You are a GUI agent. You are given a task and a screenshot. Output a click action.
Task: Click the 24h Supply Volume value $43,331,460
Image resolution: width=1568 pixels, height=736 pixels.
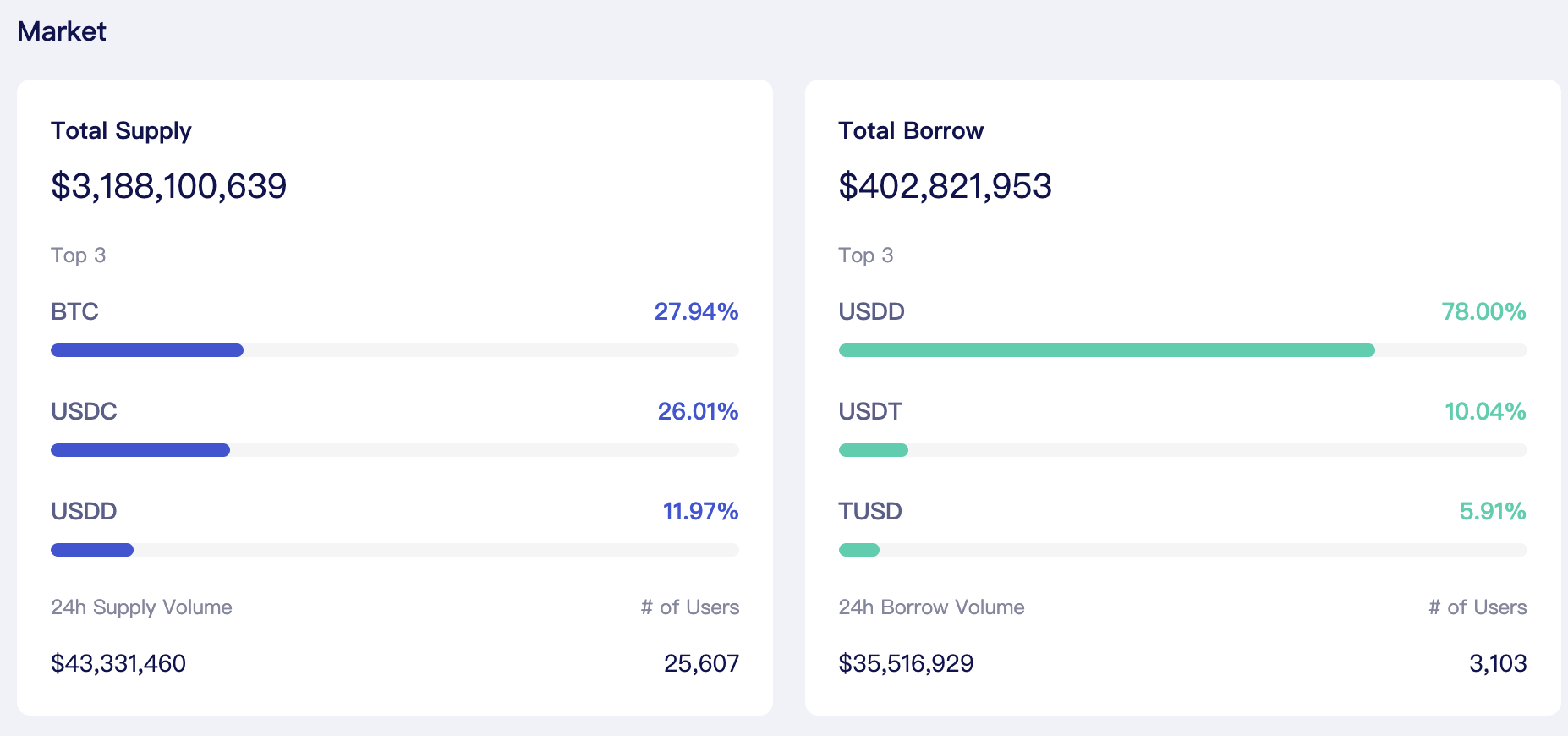[118, 663]
